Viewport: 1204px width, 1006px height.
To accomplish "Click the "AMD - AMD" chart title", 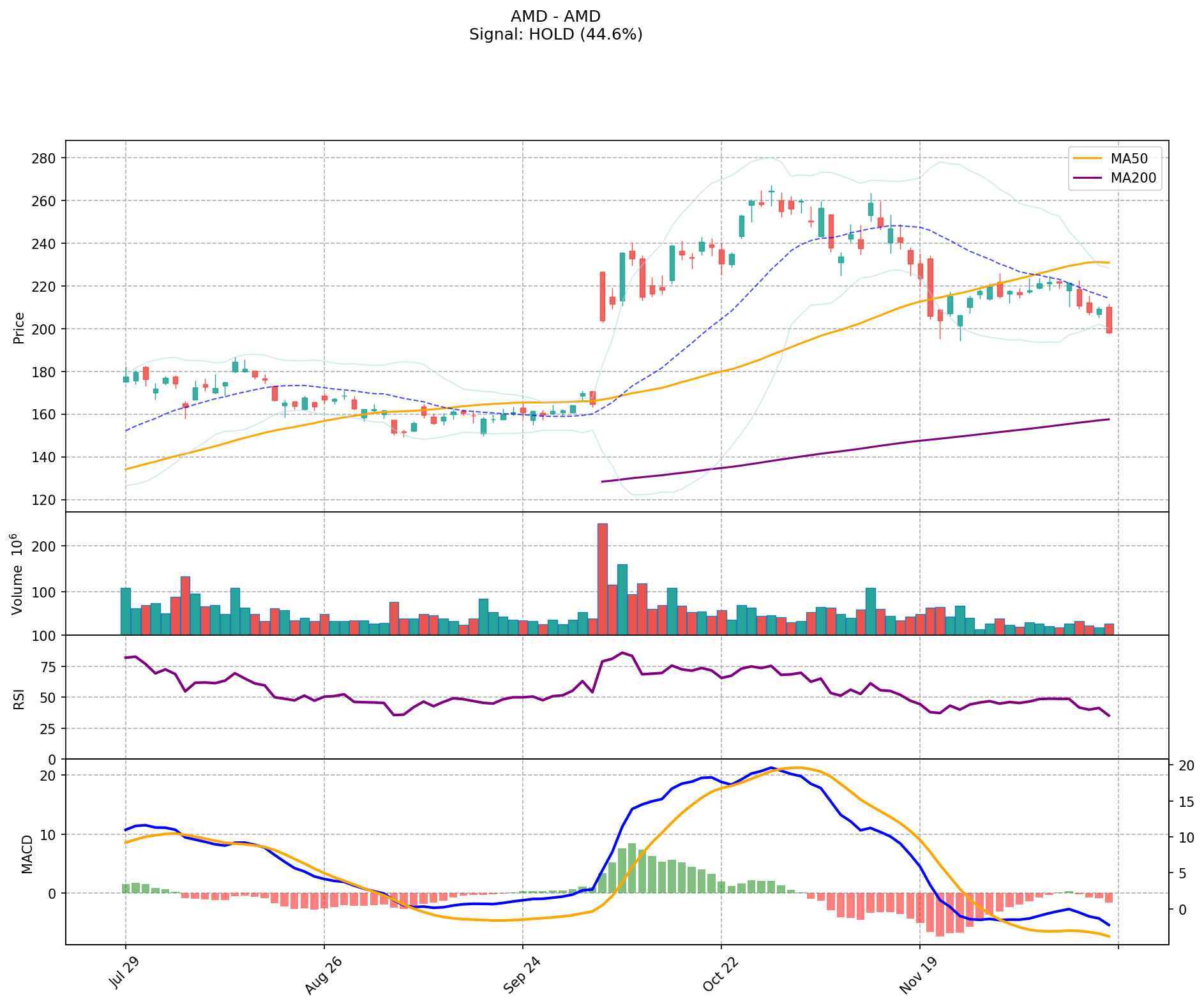I will point(555,17).
